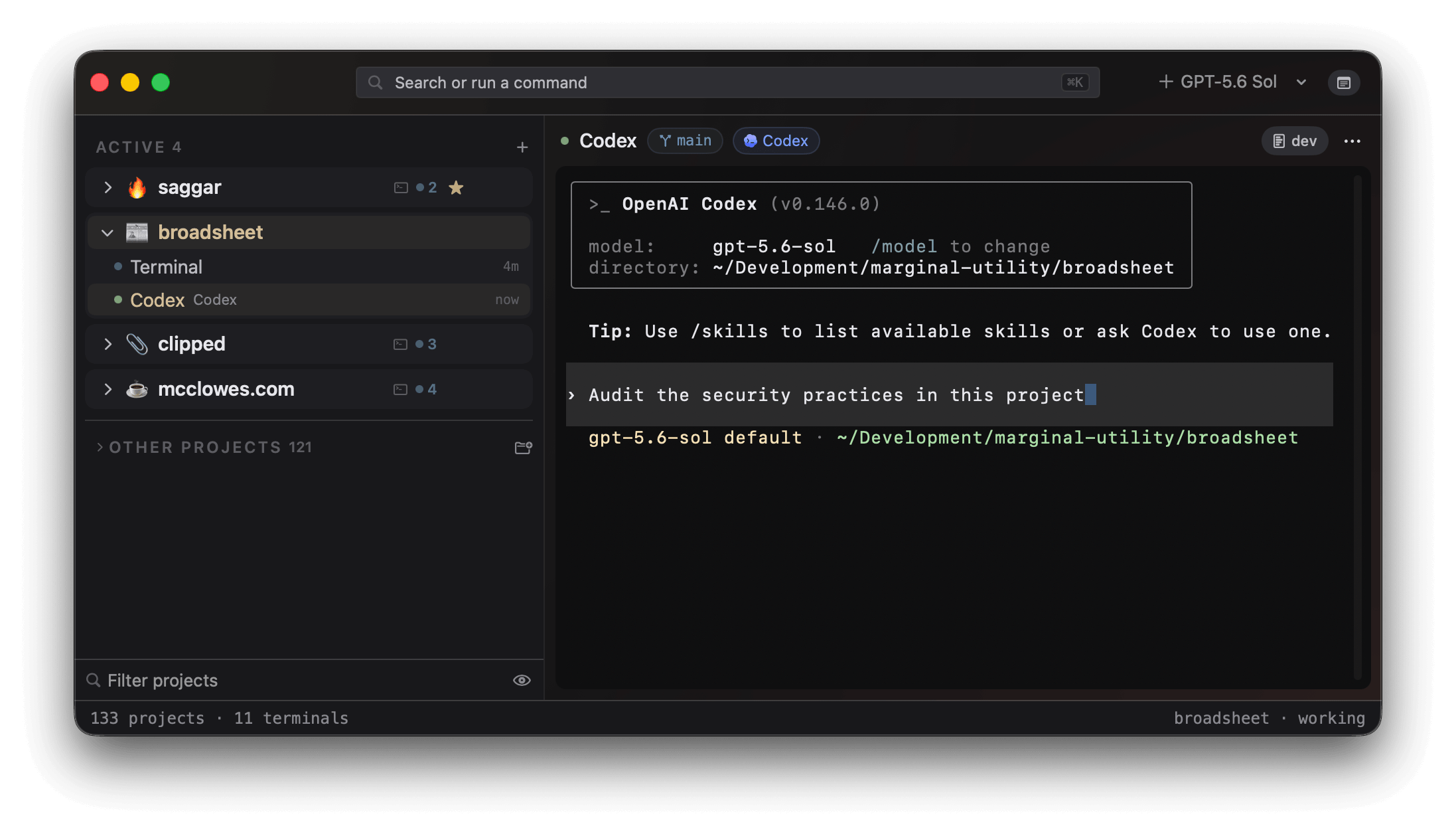Click the ⌘K shortcut badge
The width and height of the screenshot is (1456, 834).
coord(1075,82)
